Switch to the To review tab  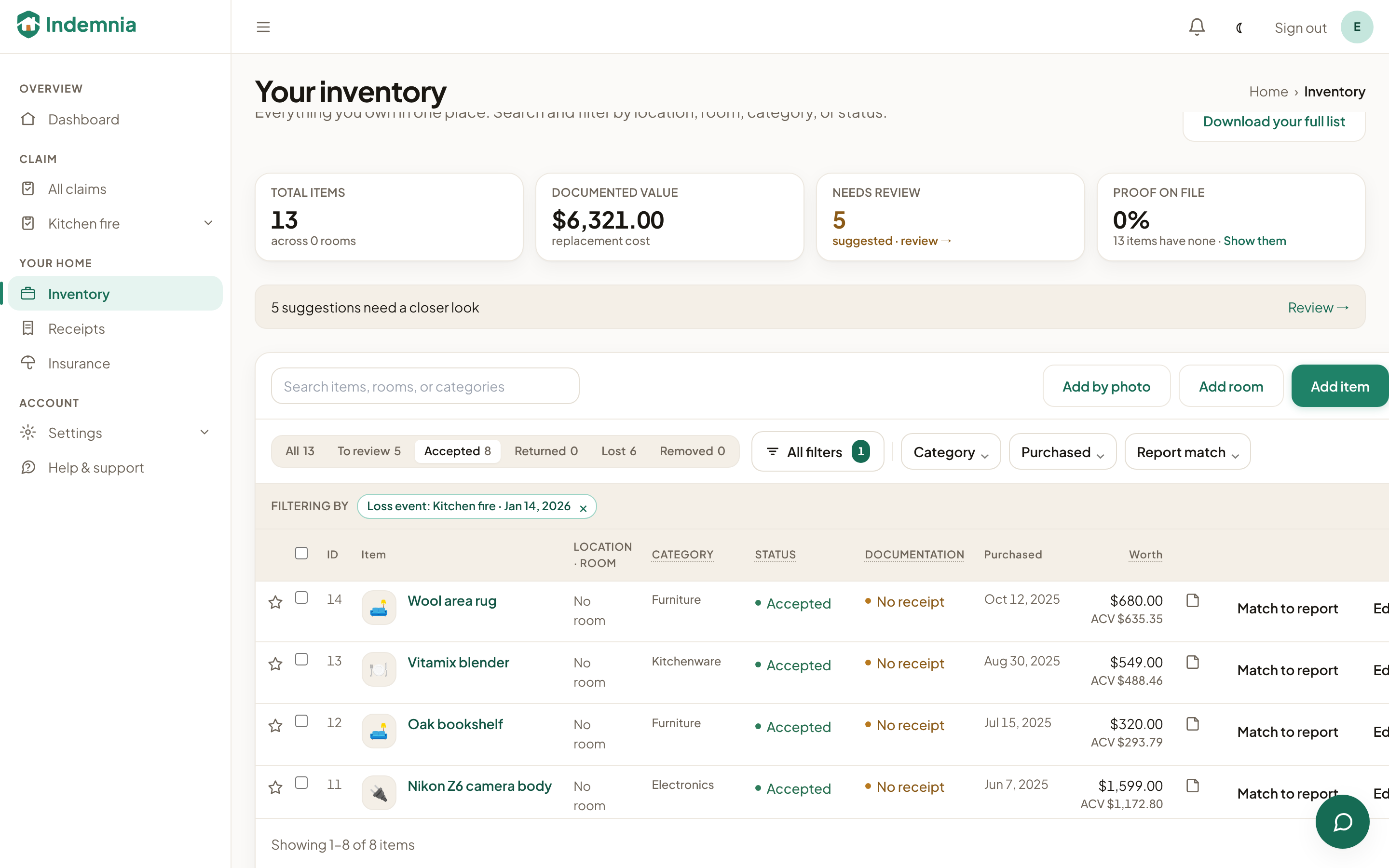point(369,451)
